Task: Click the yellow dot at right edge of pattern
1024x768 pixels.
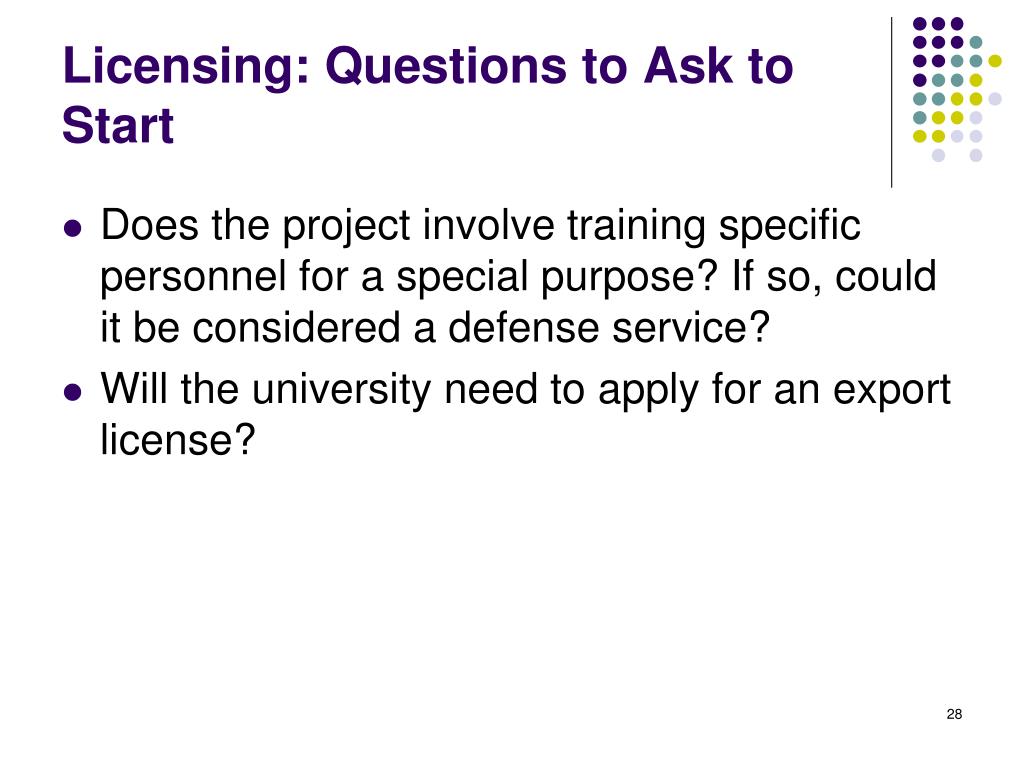Action: click(995, 61)
